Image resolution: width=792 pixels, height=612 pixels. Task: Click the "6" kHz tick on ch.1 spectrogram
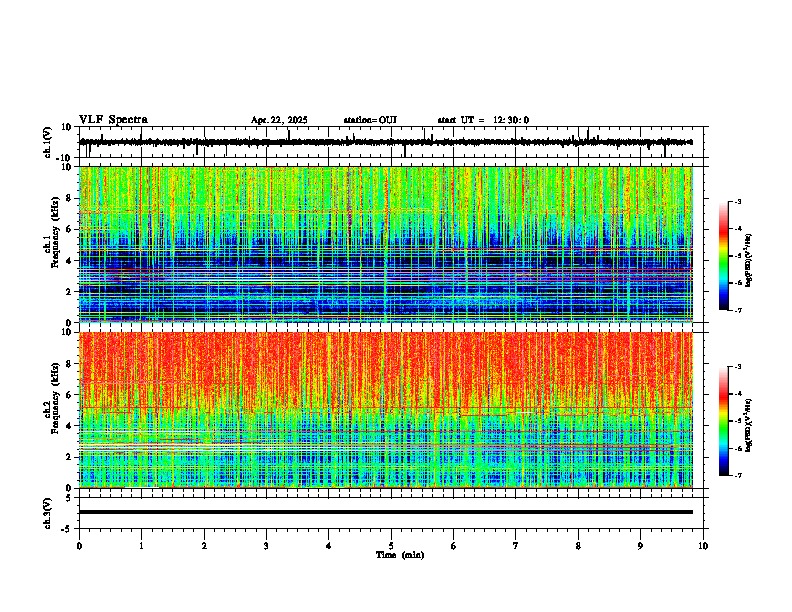pyautogui.click(x=69, y=229)
